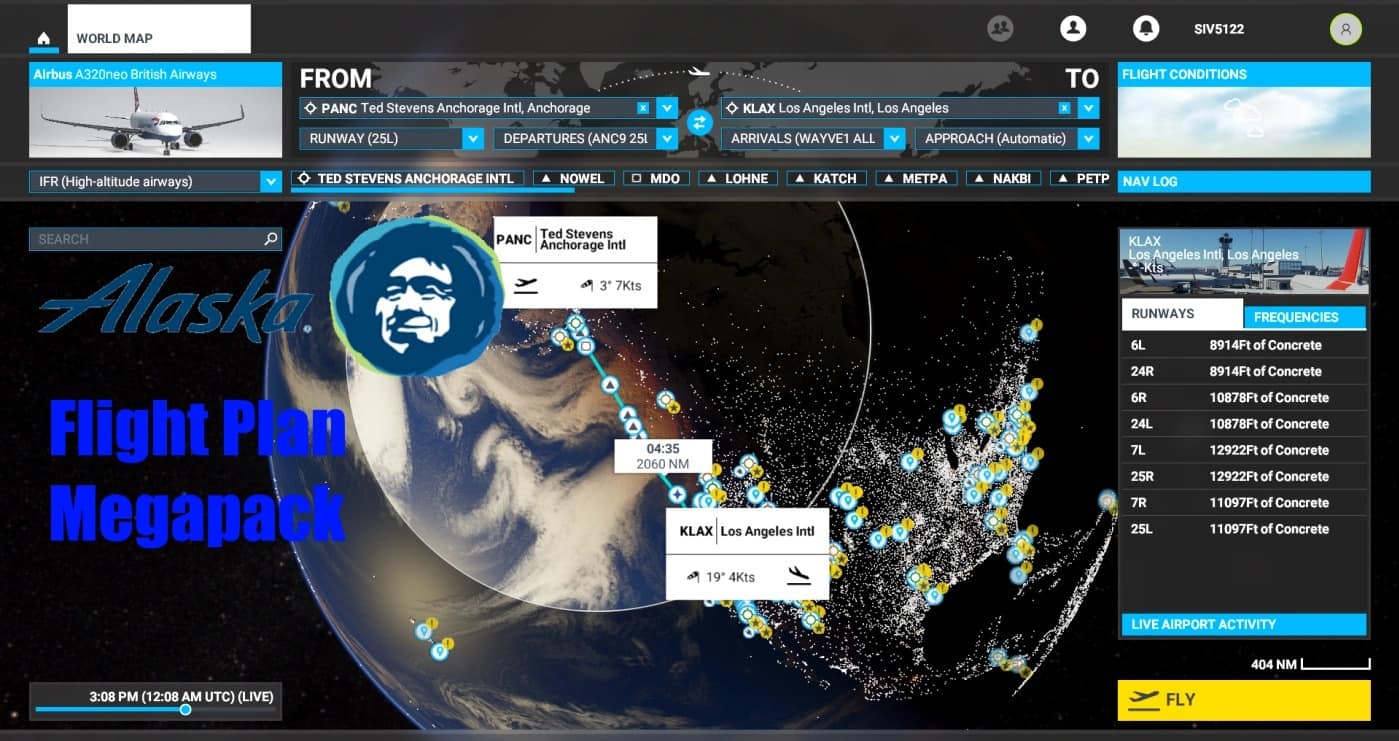This screenshot has height=741, width=1399.
Task: Open the ARRIVALS (WAYVE1 ALL) dropdown
Action: [x=895, y=139]
